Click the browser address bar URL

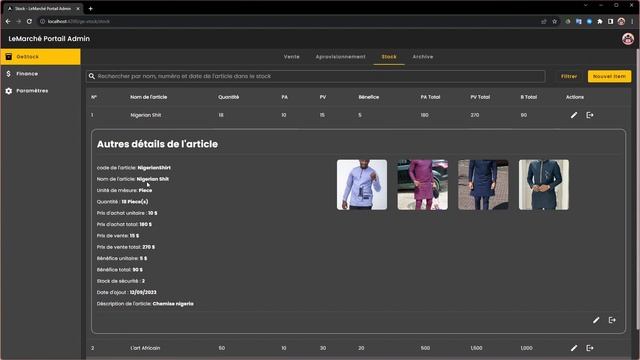[79, 21]
